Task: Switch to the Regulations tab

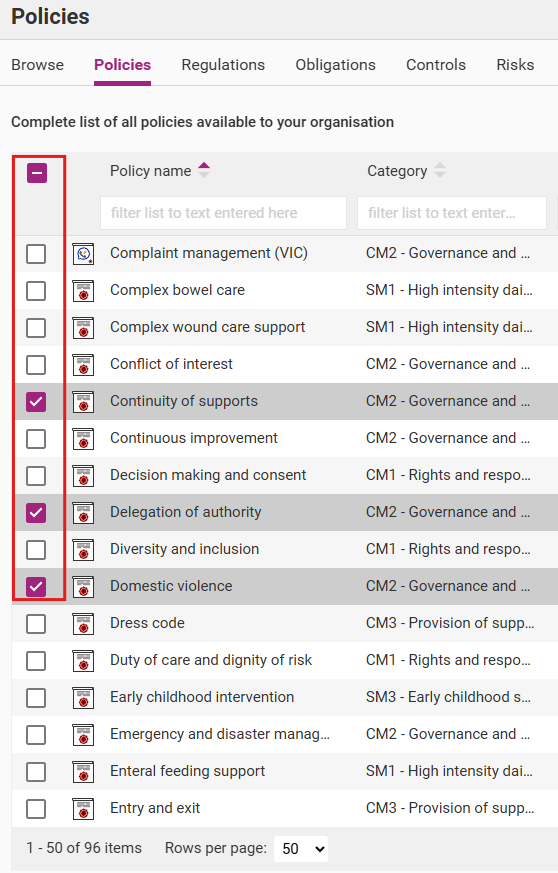Action: pyautogui.click(x=223, y=65)
